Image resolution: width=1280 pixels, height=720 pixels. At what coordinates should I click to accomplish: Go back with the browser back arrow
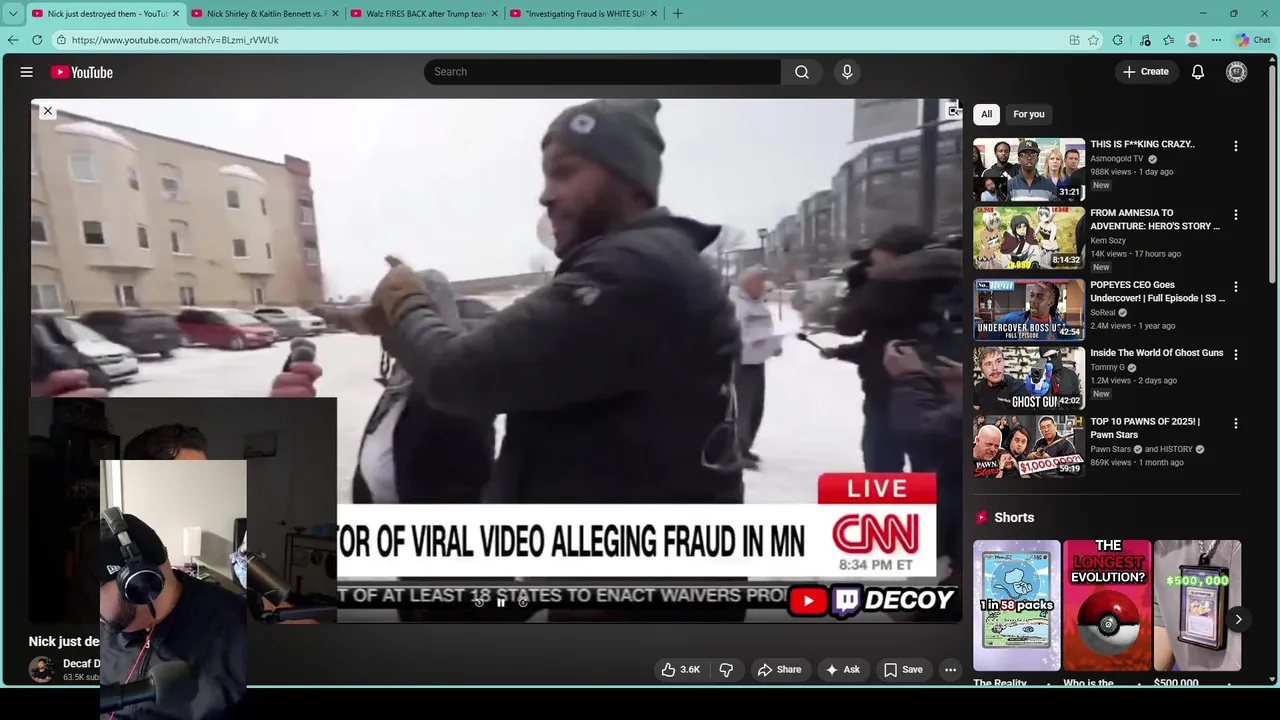click(x=13, y=40)
